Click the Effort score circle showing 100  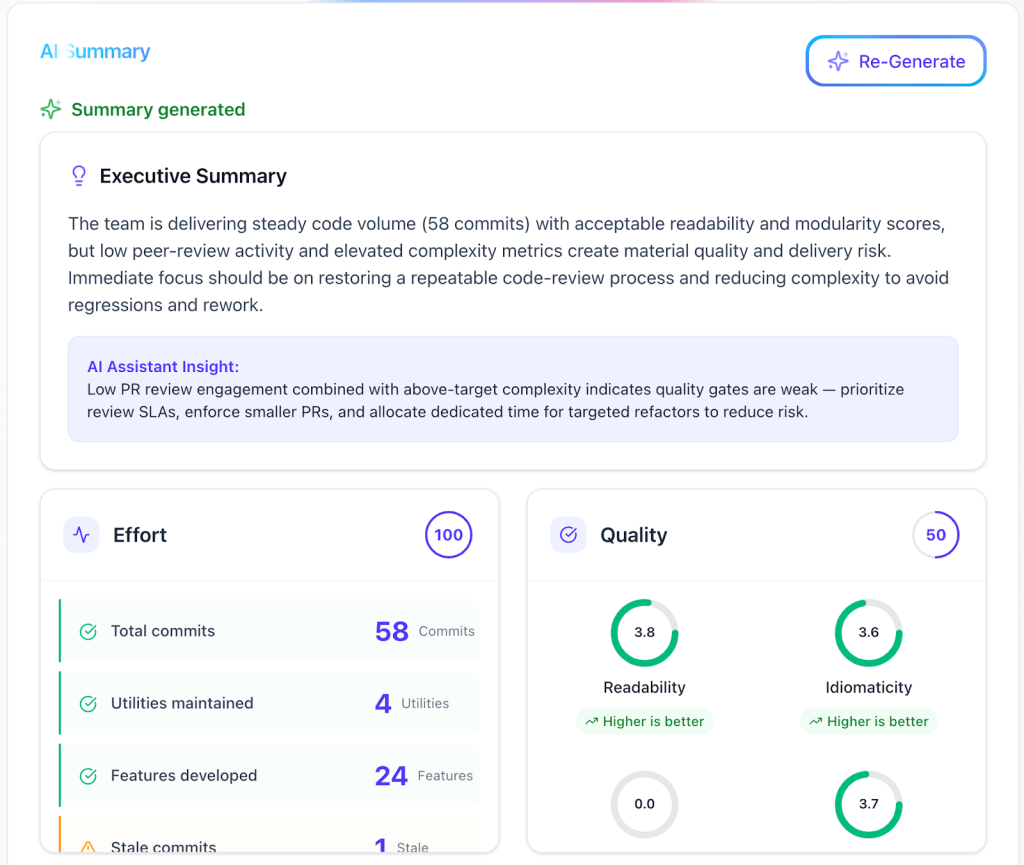coord(449,535)
